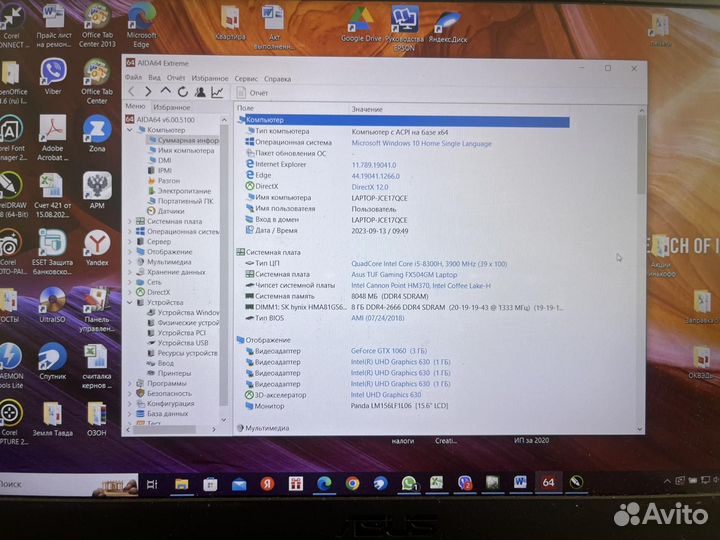Click the Chrome icon in the taskbar
Screen dimensions: 720x540
[x=352, y=483]
